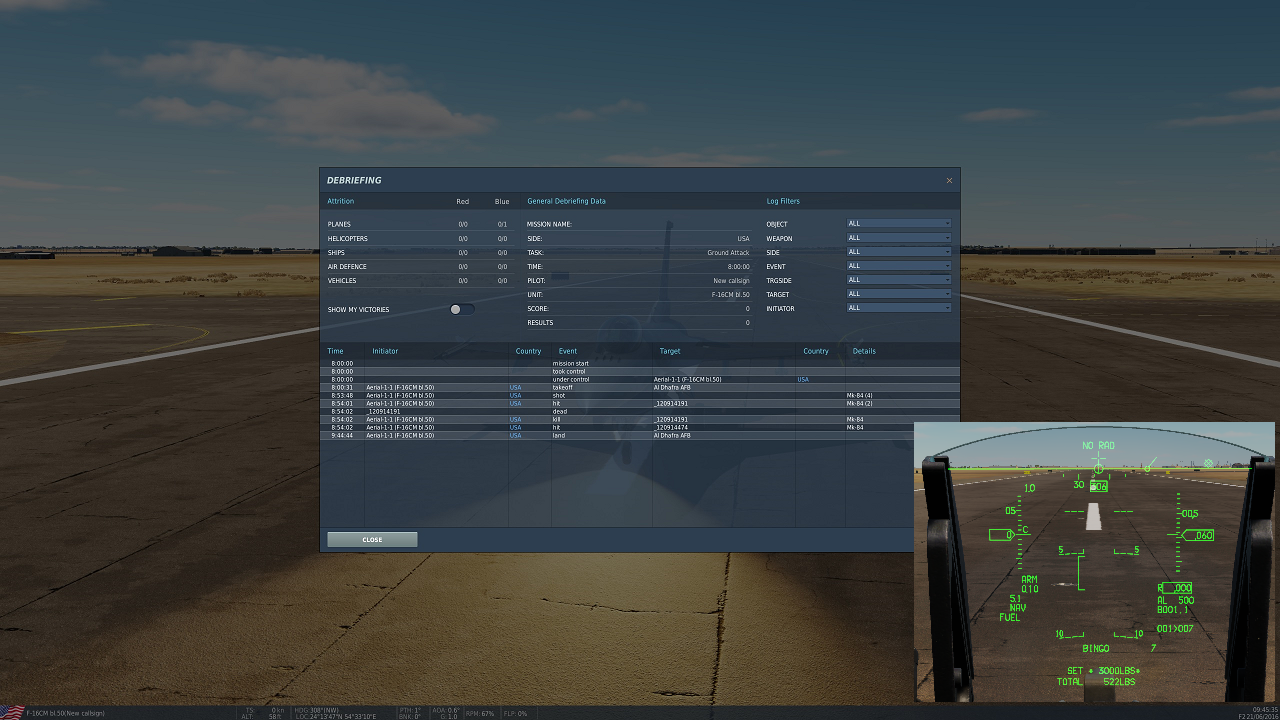Click the PLANES attrition row

[418, 224]
